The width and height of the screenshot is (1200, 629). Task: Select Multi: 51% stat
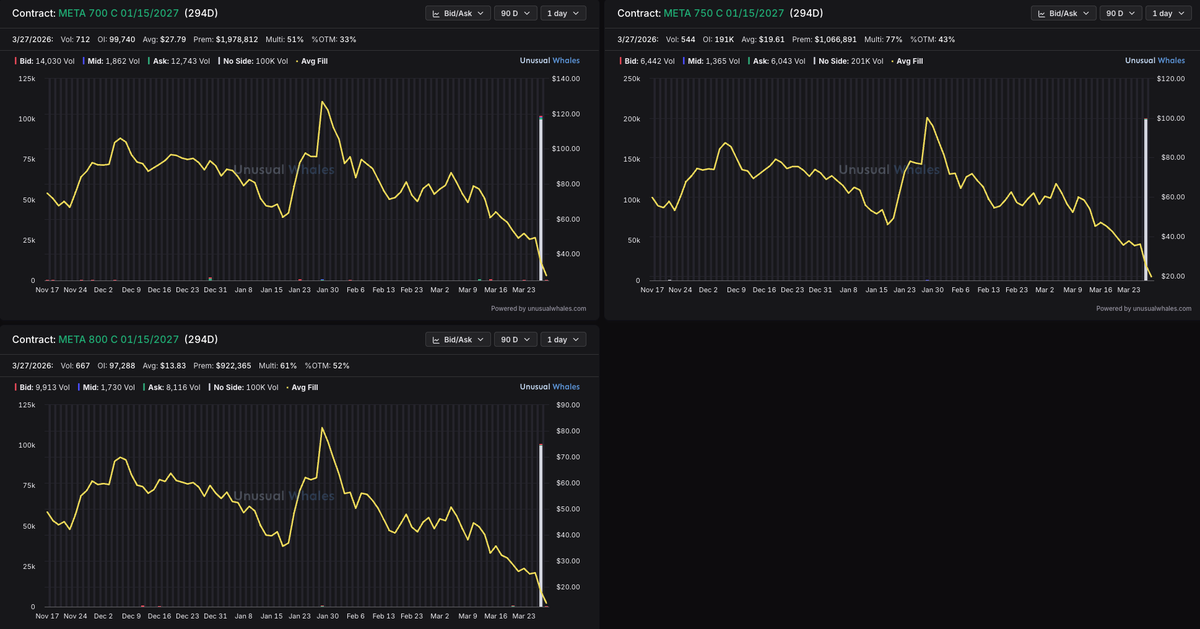click(284, 39)
